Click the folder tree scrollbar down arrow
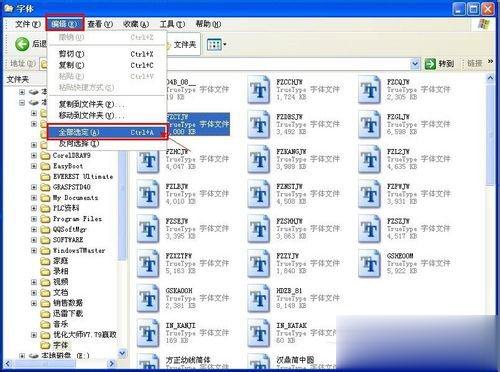 pyautogui.click(x=122, y=353)
